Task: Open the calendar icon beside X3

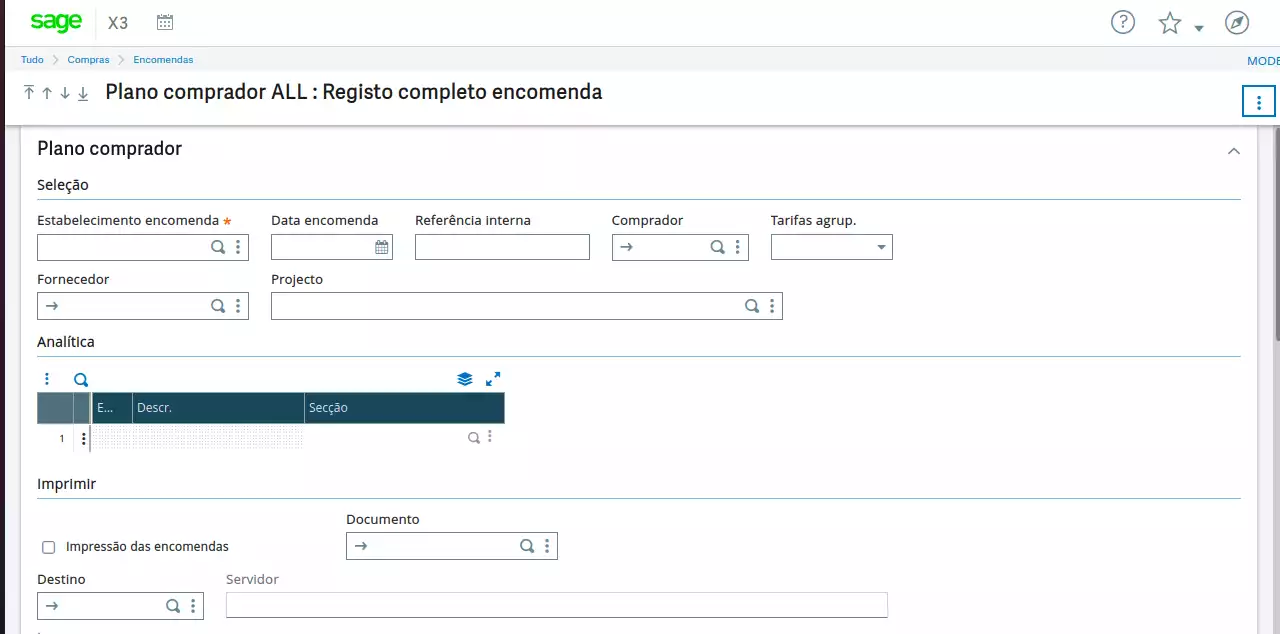Action: (x=165, y=22)
